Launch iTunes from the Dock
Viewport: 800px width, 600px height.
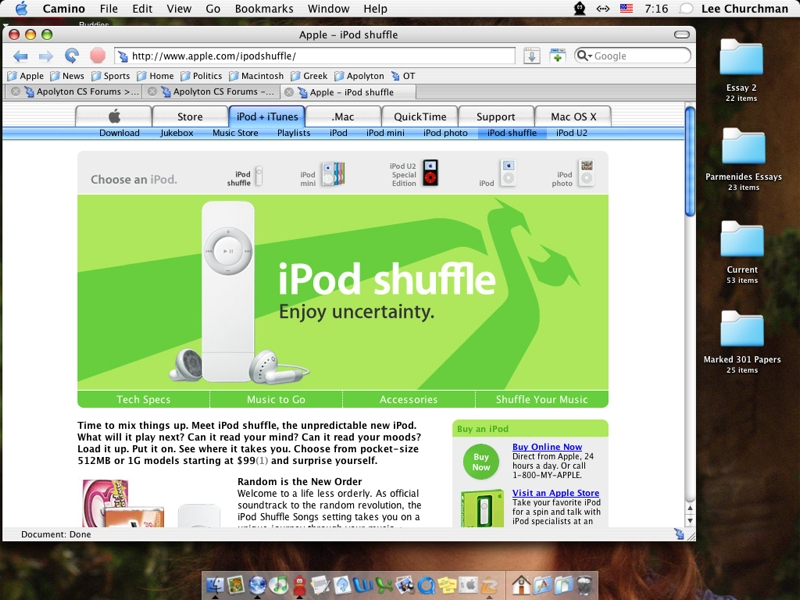click(x=280, y=585)
